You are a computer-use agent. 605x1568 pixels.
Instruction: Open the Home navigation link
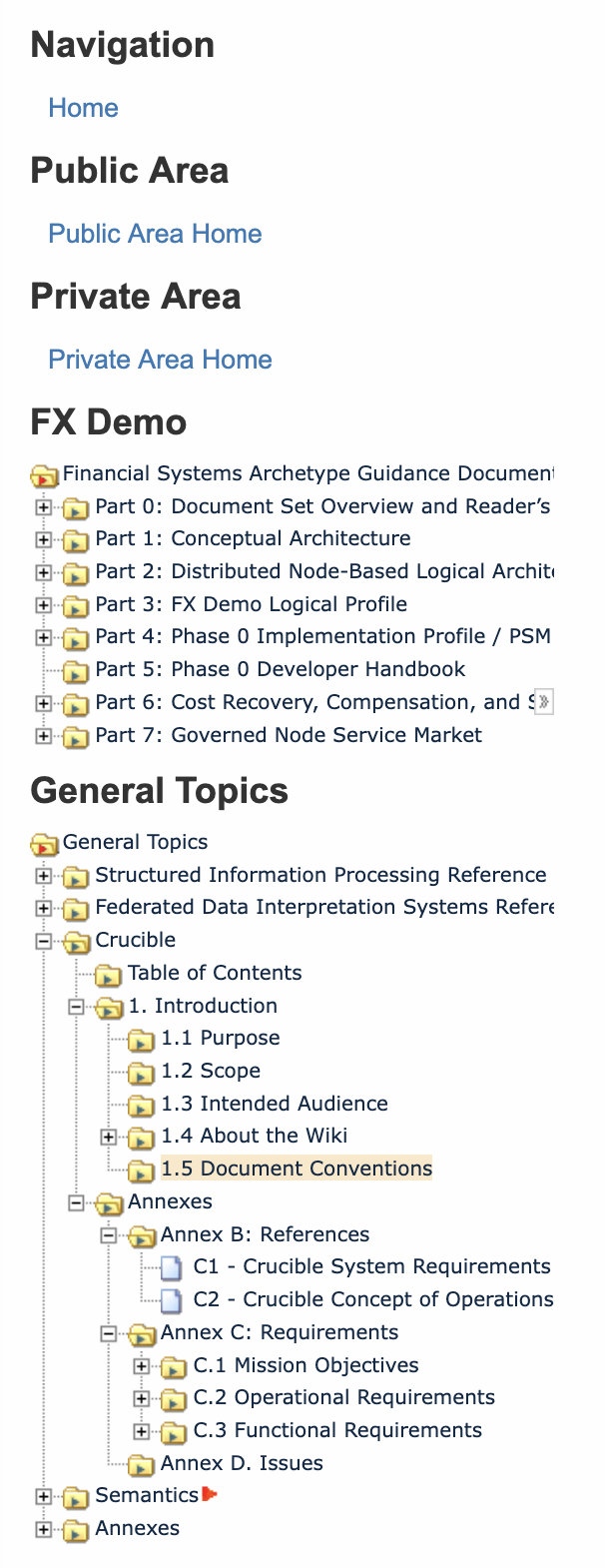(x=84, y=108)
